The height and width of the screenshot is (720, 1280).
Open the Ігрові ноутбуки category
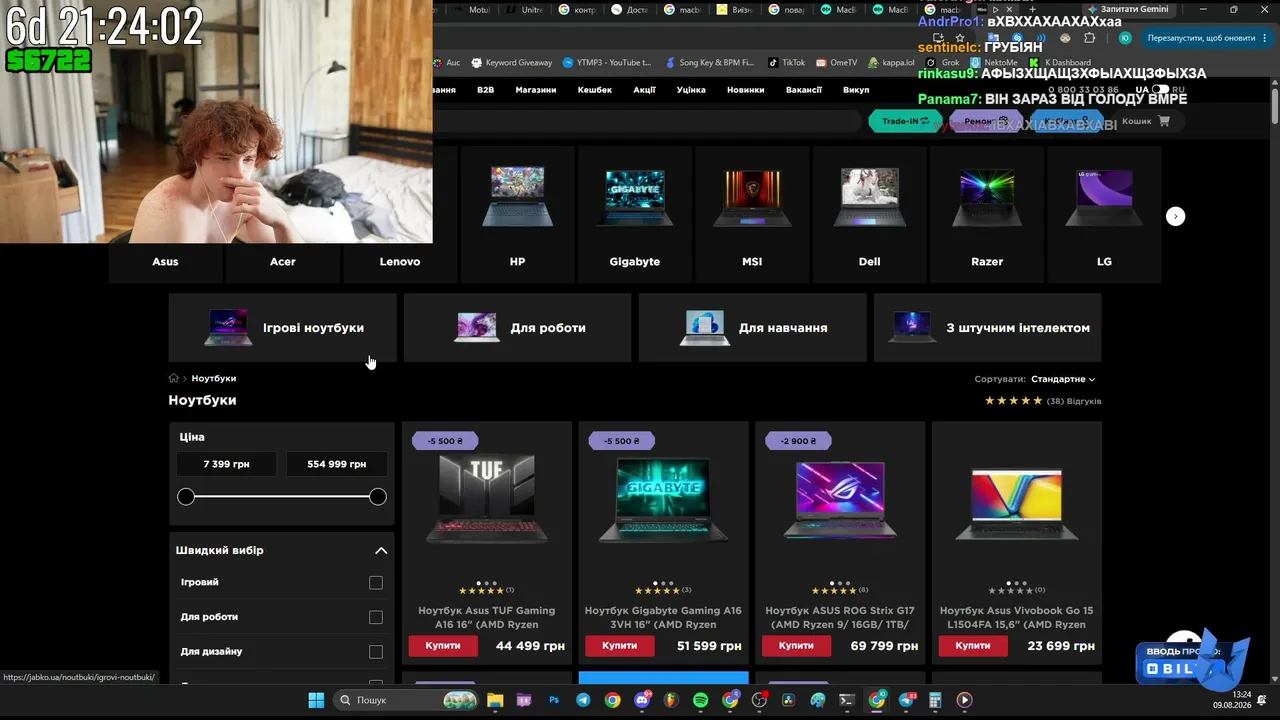[283, 327]
